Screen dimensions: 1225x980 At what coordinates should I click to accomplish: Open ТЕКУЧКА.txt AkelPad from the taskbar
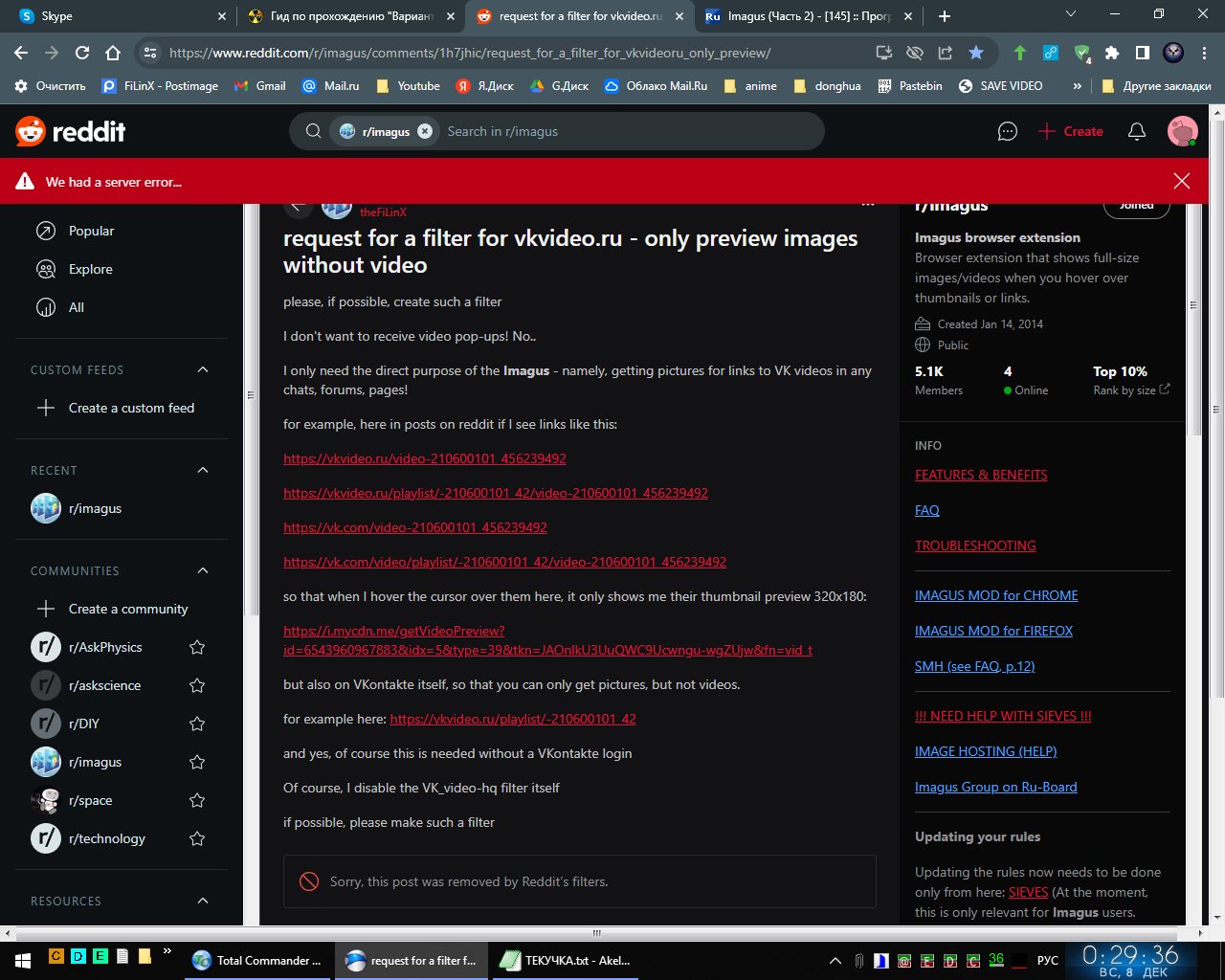[566, 960]
